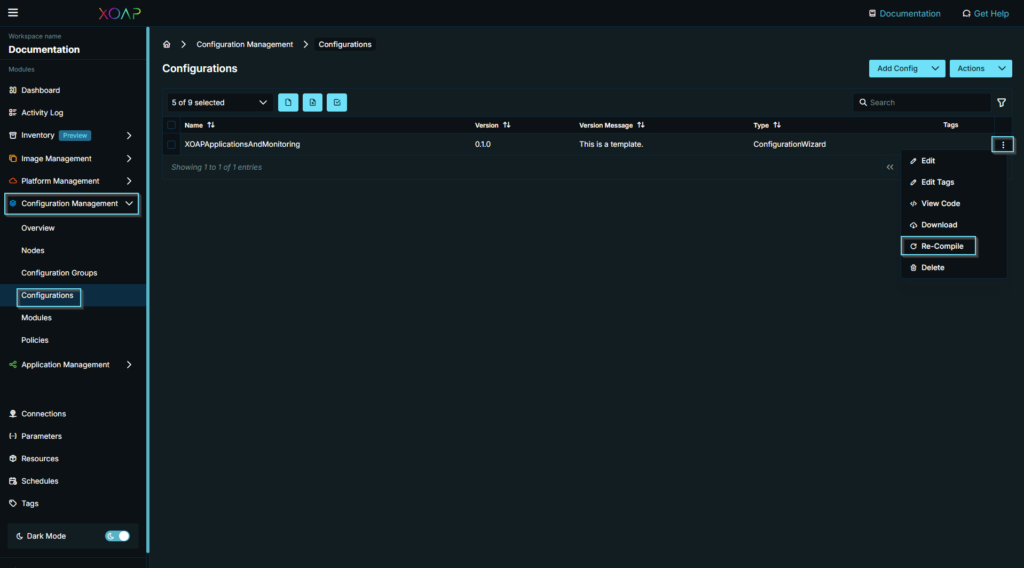Select Re-Compile from the context menu
1024x568 pixels.
coord(941,246)
